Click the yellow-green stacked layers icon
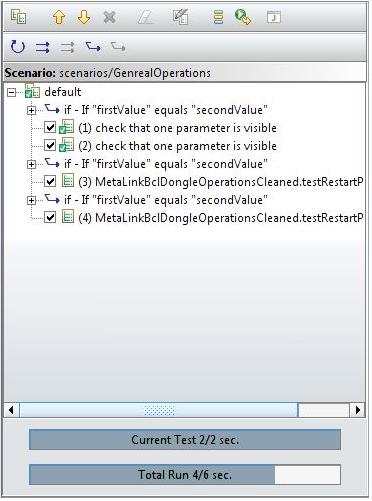The height and width of the screenshot is (501, 372). pos(218,17)
